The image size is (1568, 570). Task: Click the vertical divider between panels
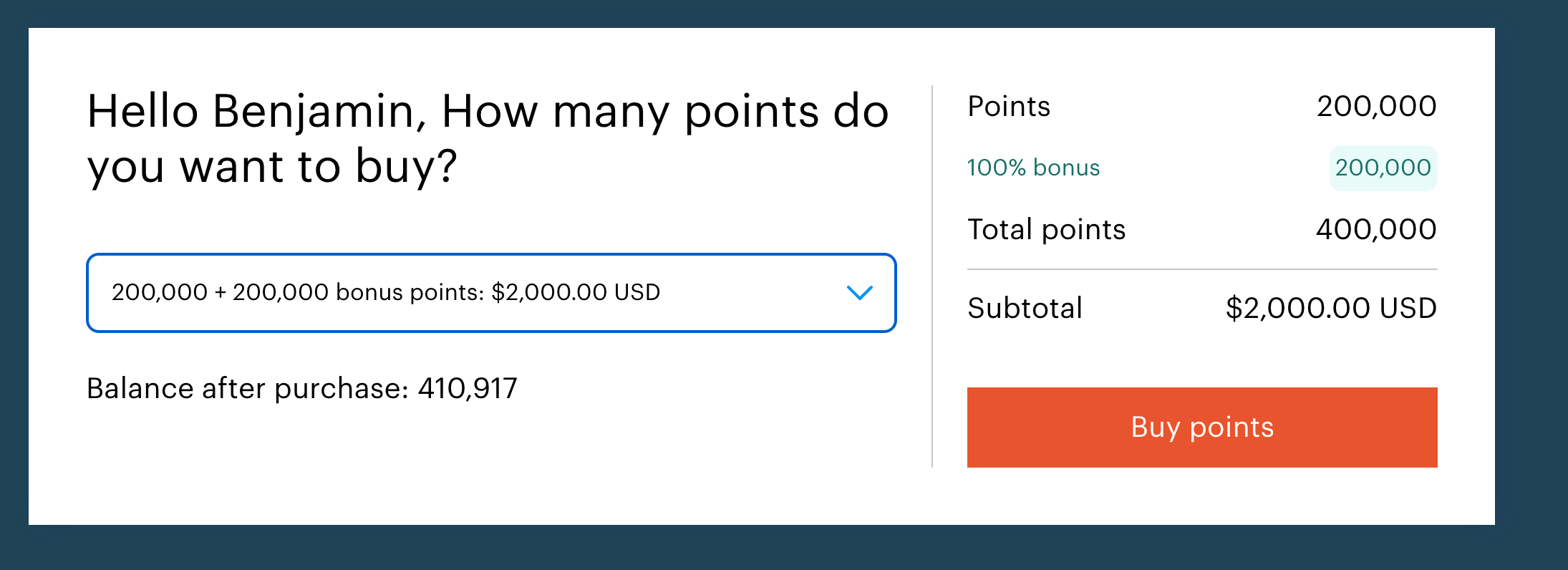point(932,276)
